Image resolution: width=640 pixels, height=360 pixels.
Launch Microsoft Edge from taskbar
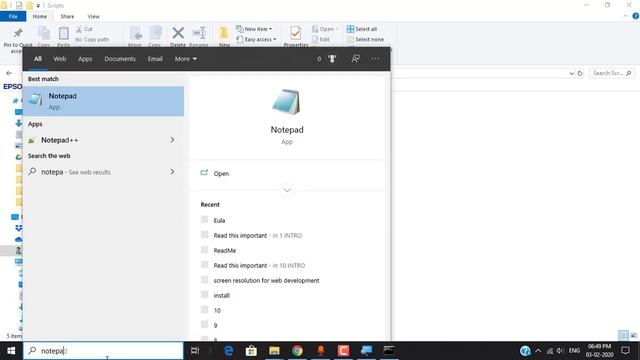[x=229, y=351]
